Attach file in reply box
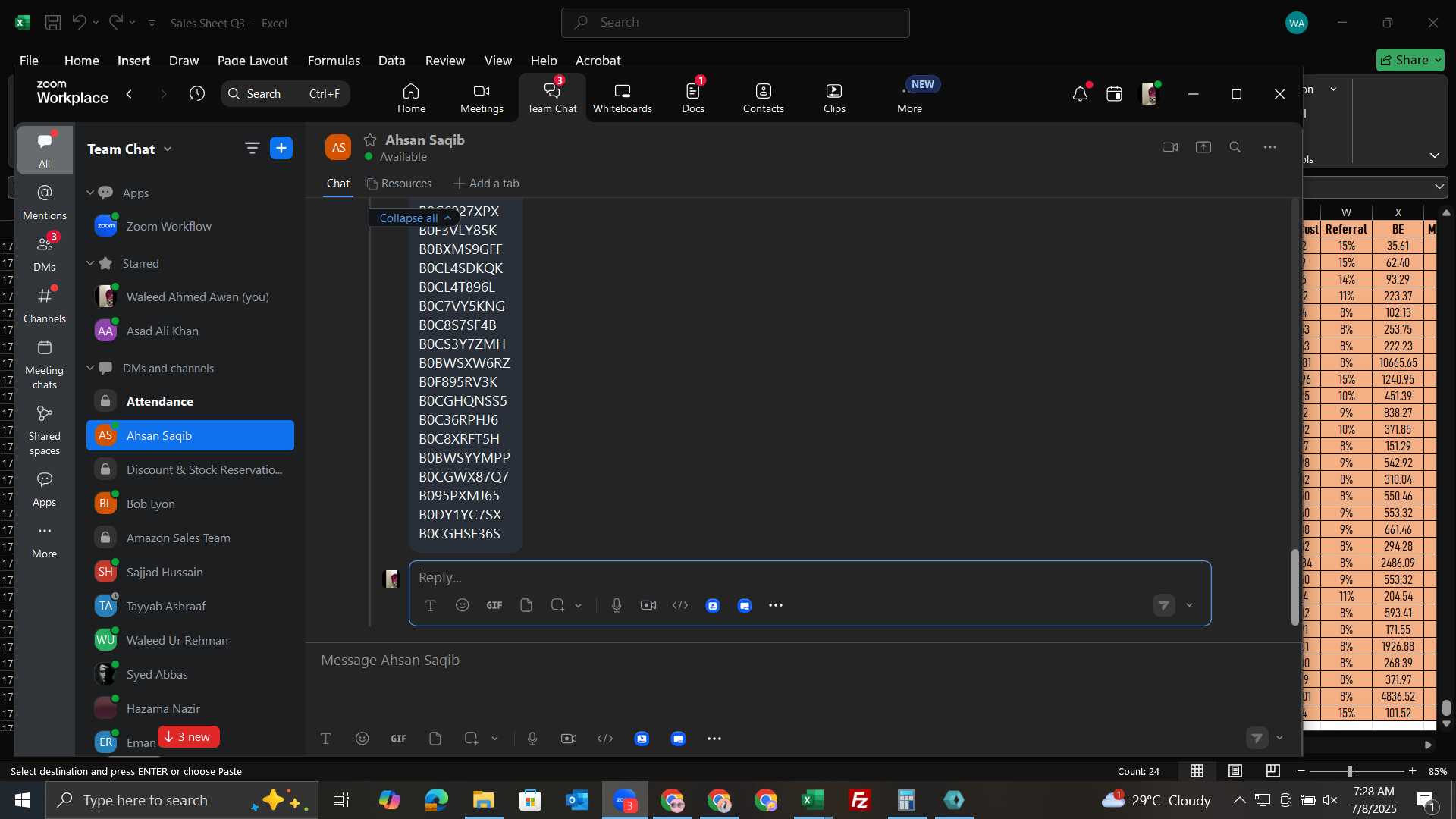1456x819 pixels. (x=526, y=605)
